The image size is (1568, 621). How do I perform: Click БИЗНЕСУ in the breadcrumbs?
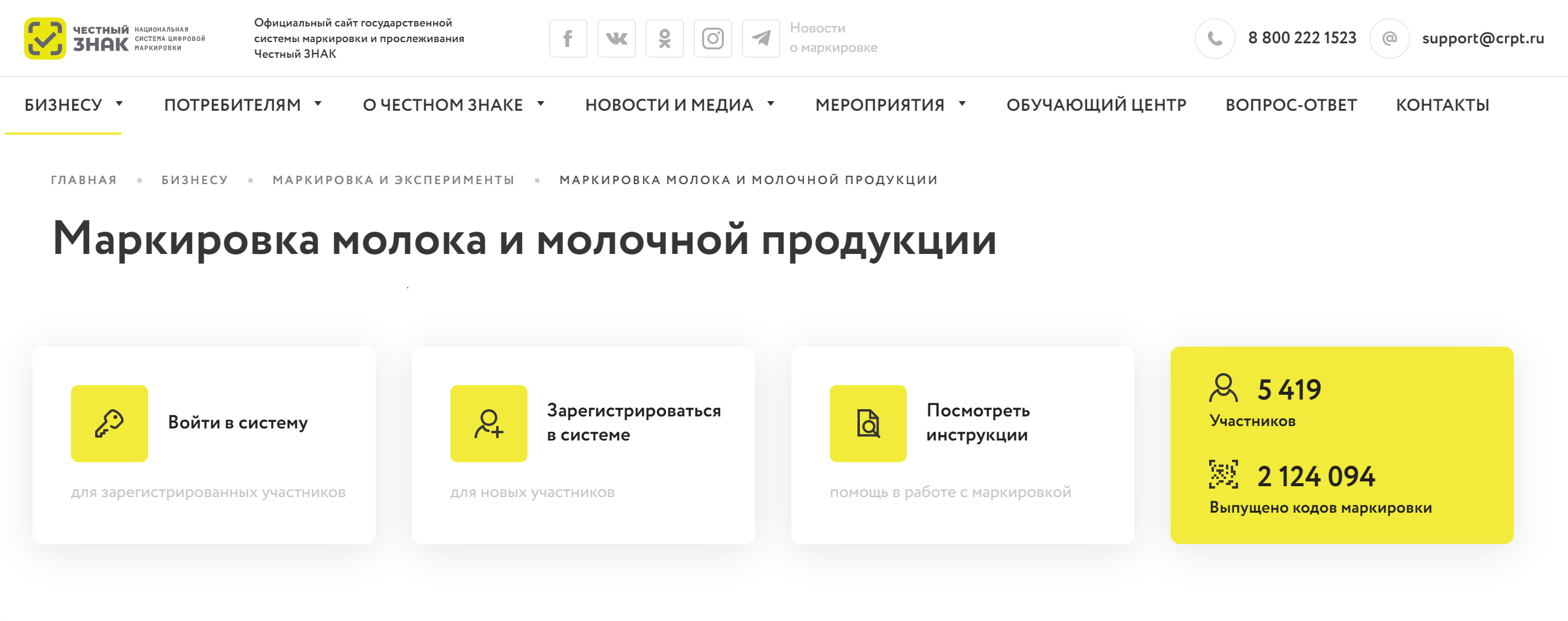(194, 180)
